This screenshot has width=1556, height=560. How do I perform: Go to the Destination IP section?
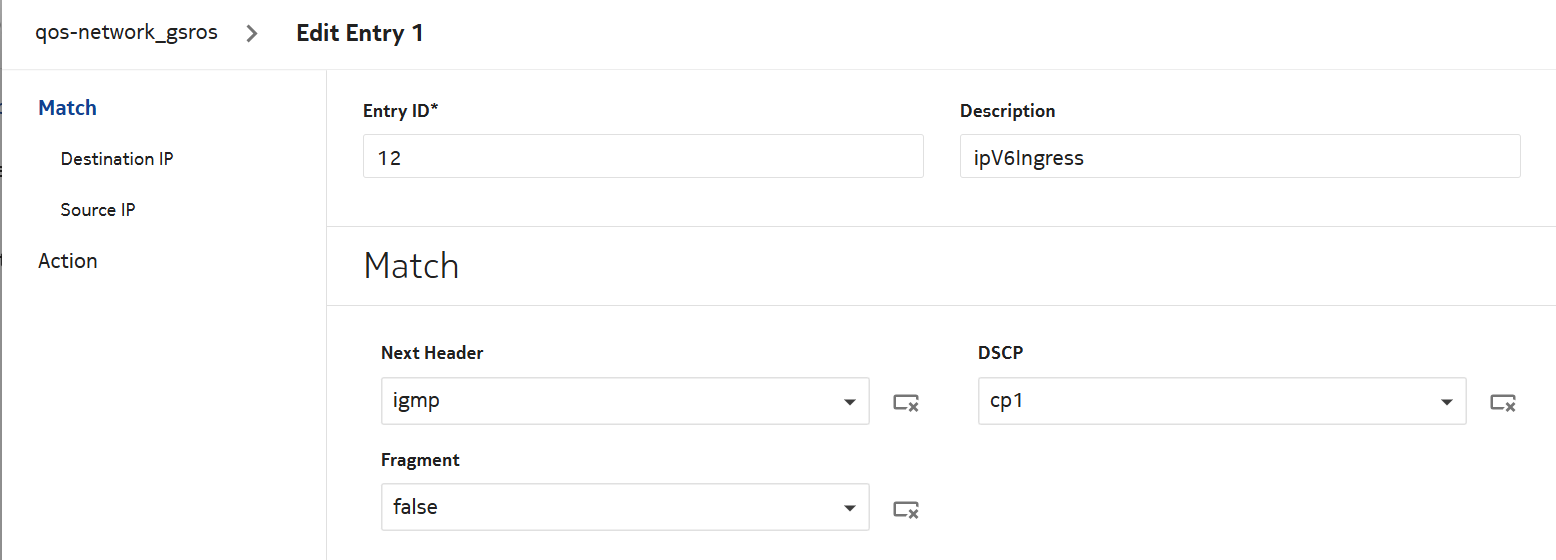117,159
